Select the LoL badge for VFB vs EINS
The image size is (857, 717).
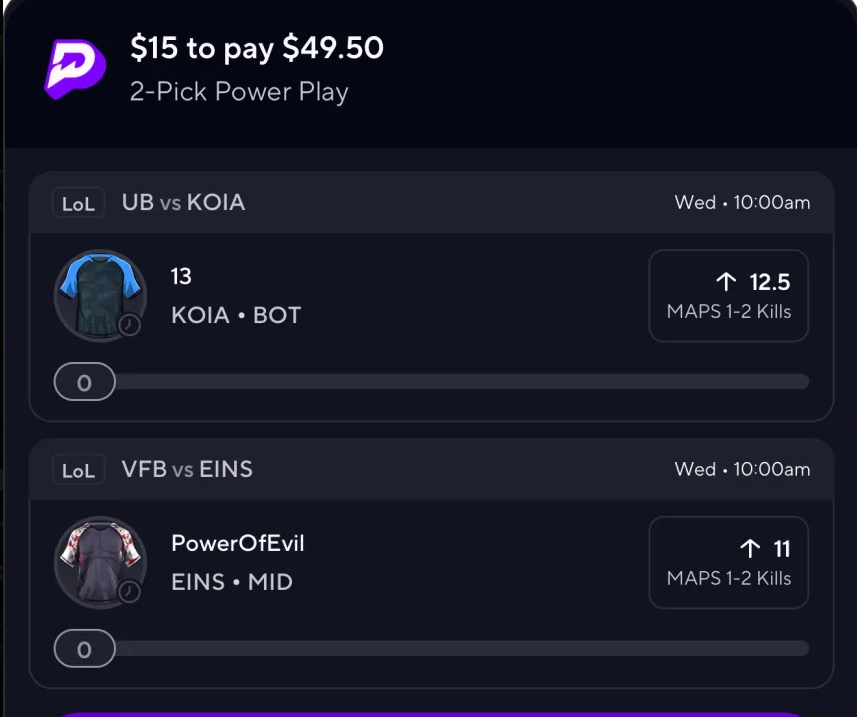coord(78,470)
